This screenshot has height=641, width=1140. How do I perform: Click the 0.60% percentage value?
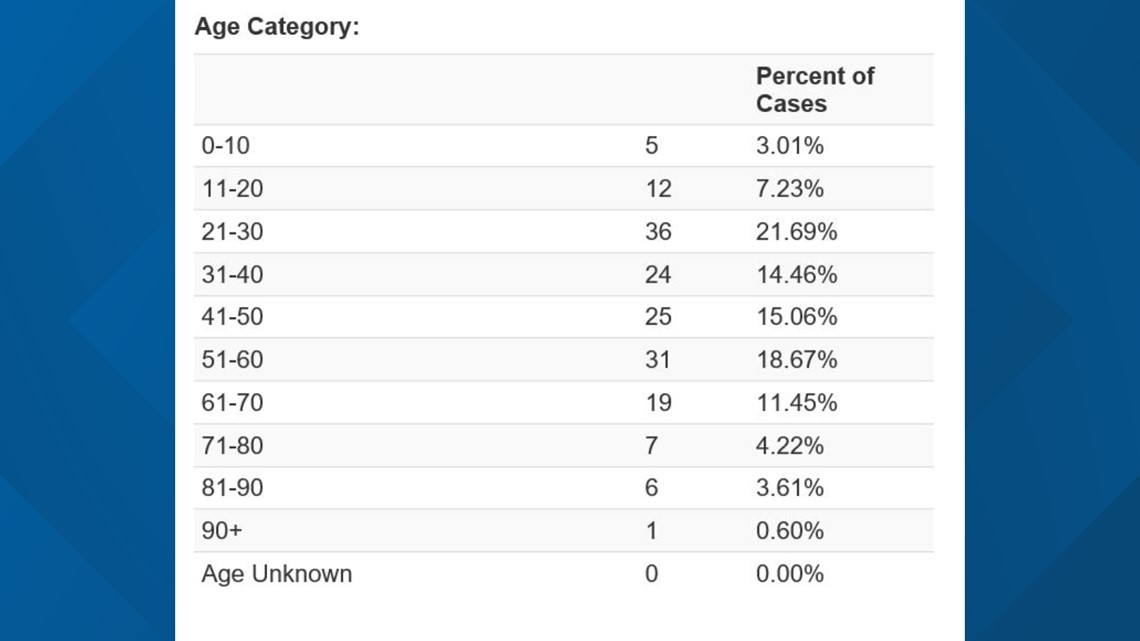click(x=790, y=530)
